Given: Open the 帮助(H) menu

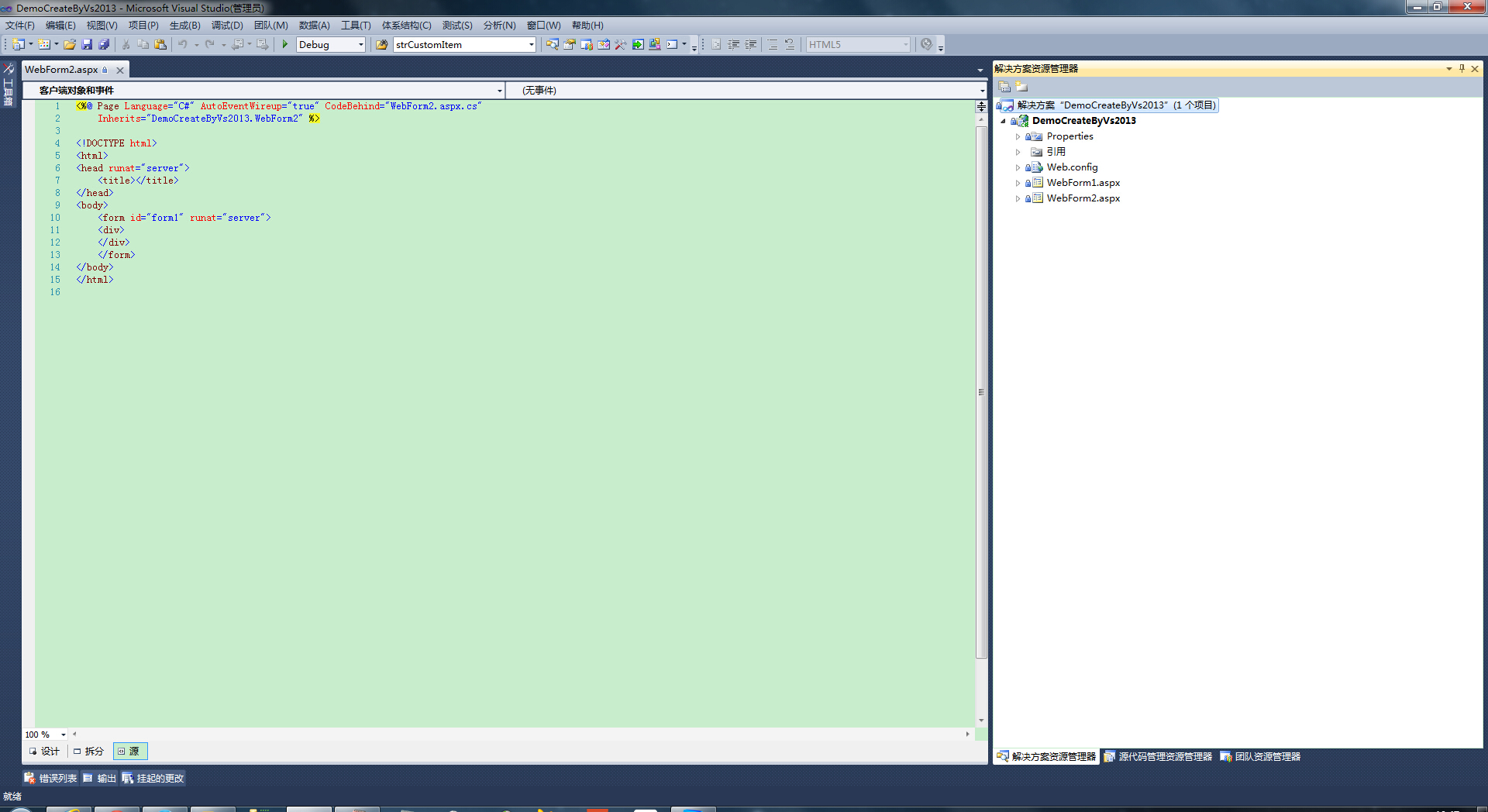Looking at the screenshot, I should pyautogui.click(x=587, y=26).
